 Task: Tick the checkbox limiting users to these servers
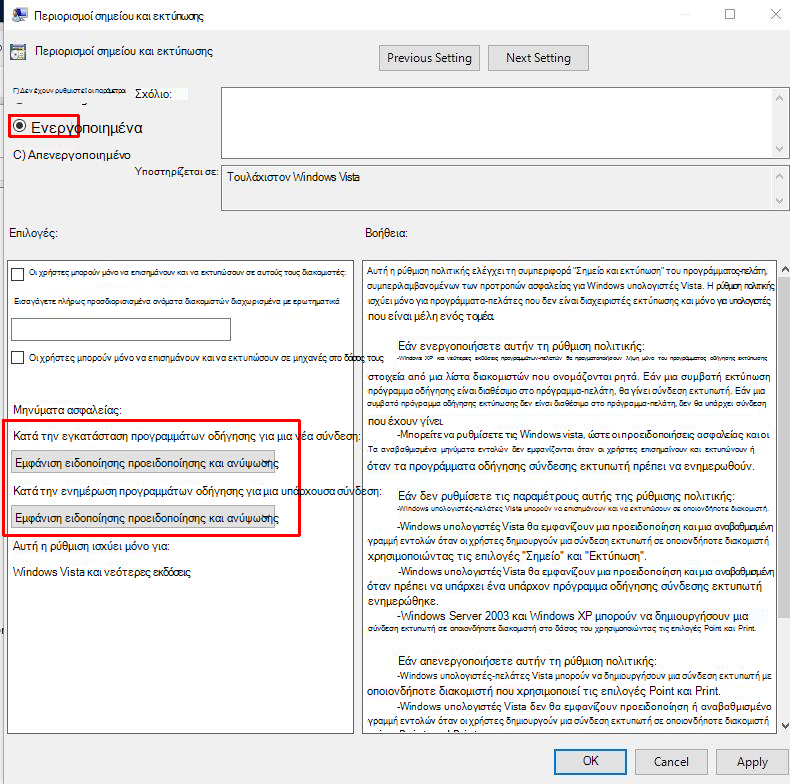[x=18, y=274]
